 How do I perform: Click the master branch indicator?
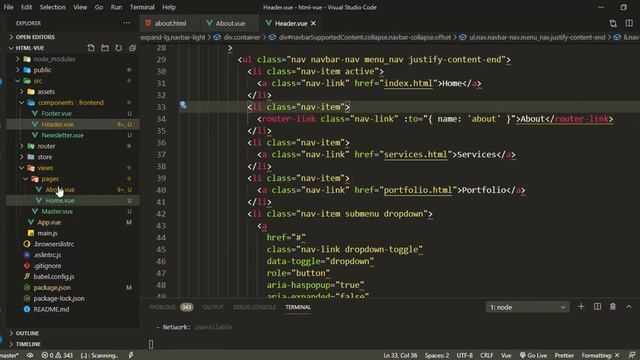coord(9,355)
